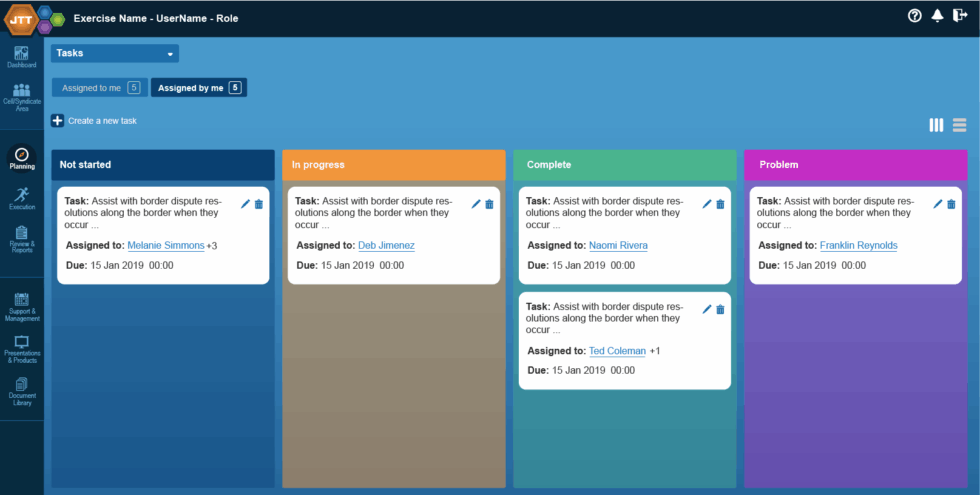Select the Assigned by me tab
Viewport: 980px width, 495px height.
199,88
